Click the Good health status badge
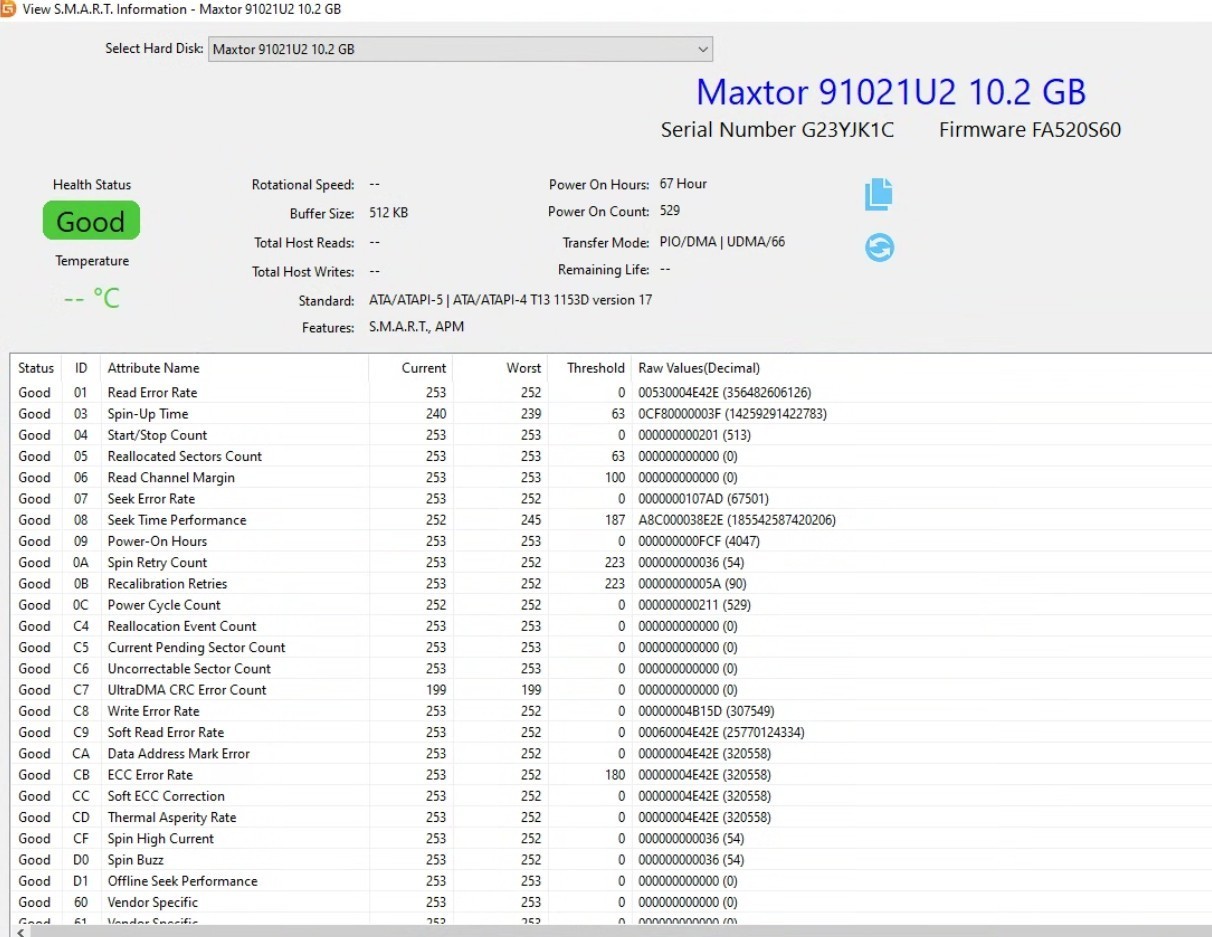The image size is (1212, 937). (91, 221)
